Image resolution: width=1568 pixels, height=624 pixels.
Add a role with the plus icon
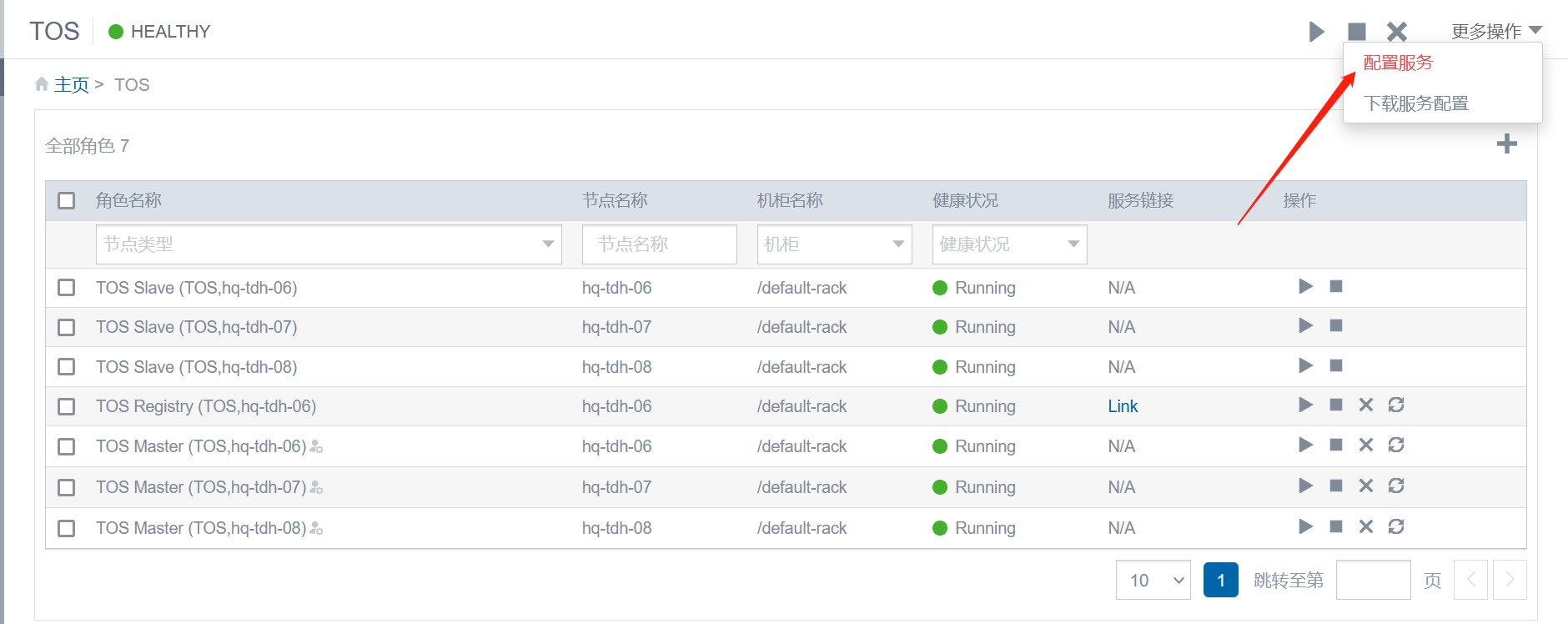(1507, 143)
